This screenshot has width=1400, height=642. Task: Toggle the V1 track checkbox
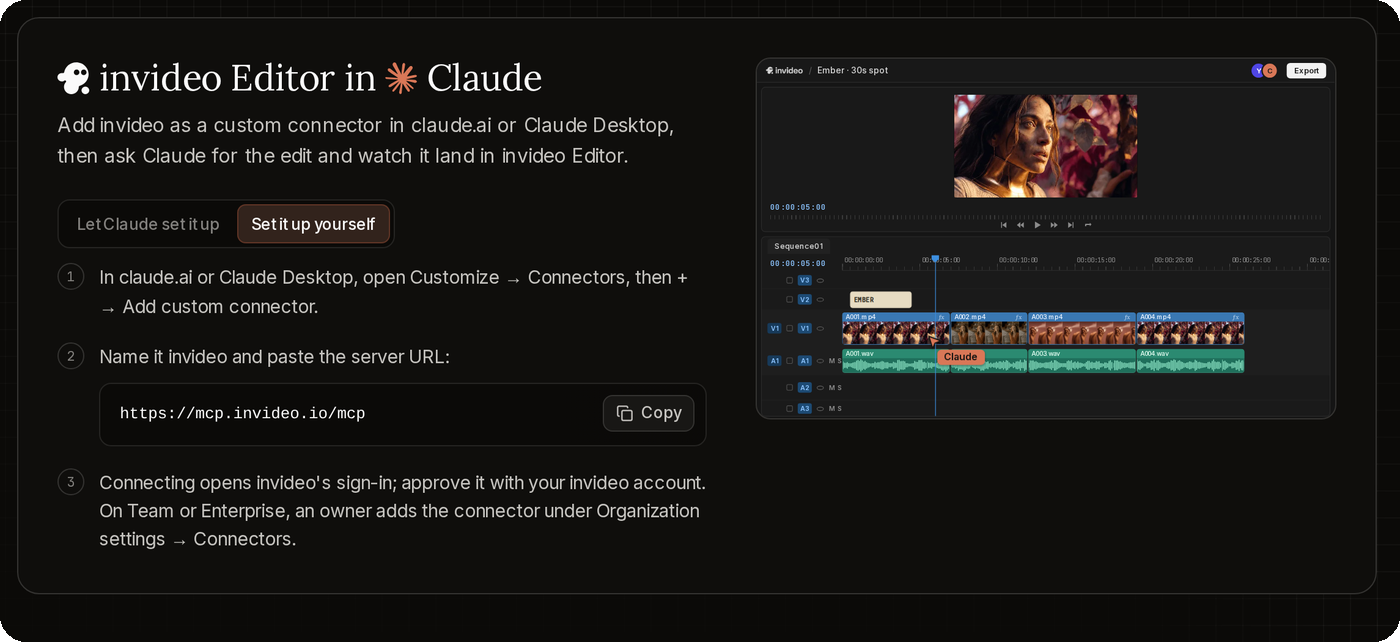coord(789,328)
